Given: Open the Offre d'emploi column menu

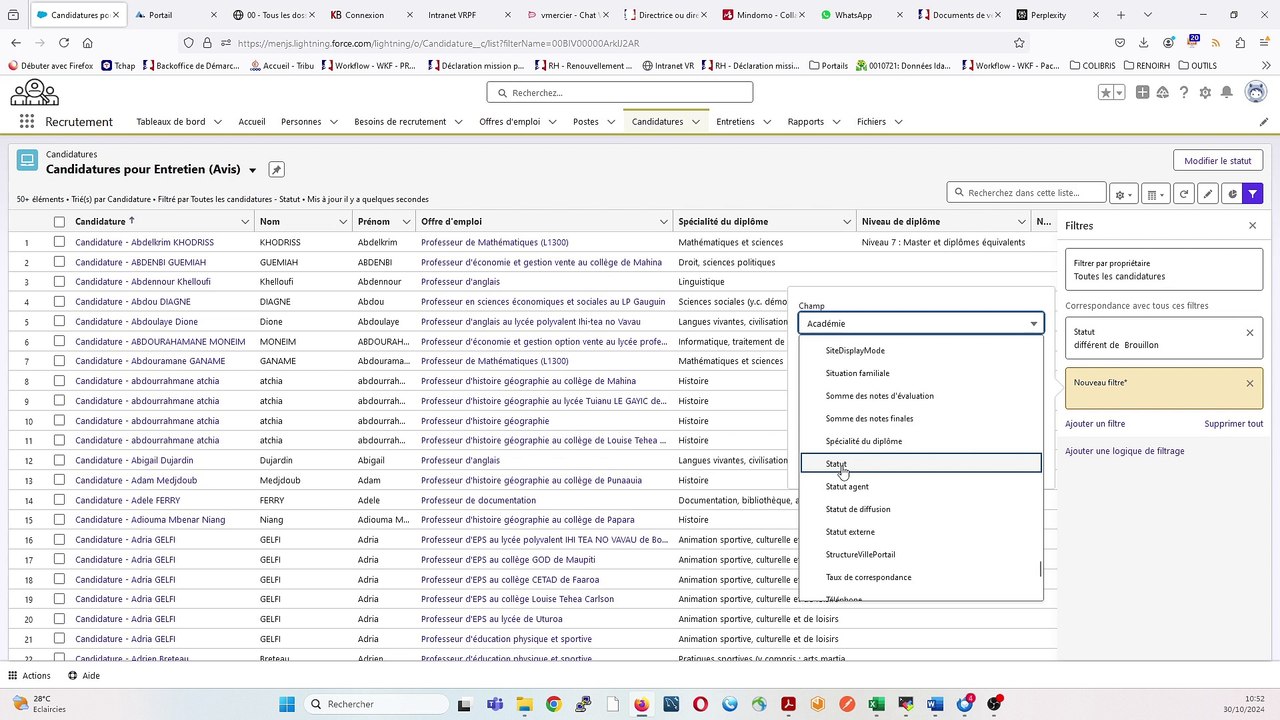Looking at the screenshot, I should pyautogui.click(x=663, y=222).
